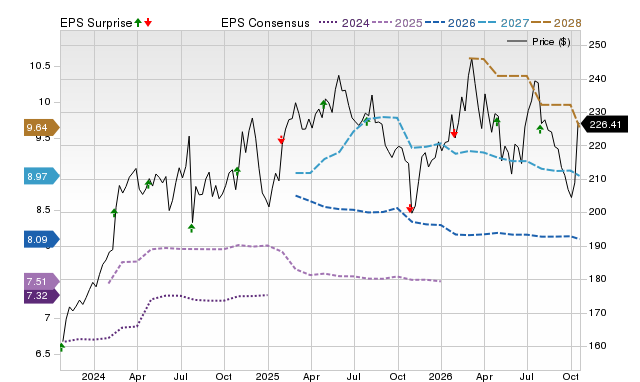This screenshot has width=640, height=382.
Task: Click the Jul label just before 2026's Oct label
Action: (527, 376)
